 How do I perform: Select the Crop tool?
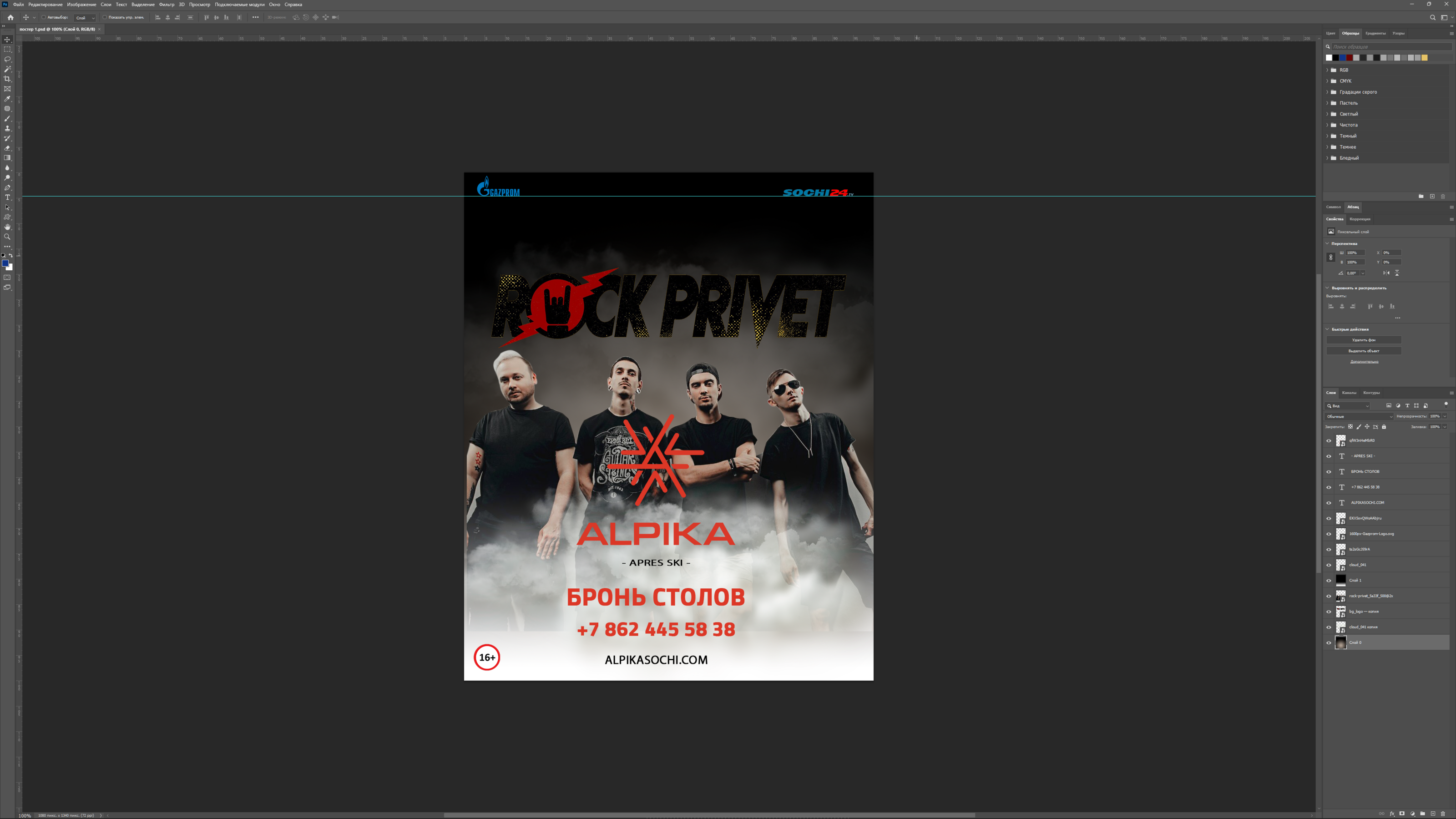7,79
